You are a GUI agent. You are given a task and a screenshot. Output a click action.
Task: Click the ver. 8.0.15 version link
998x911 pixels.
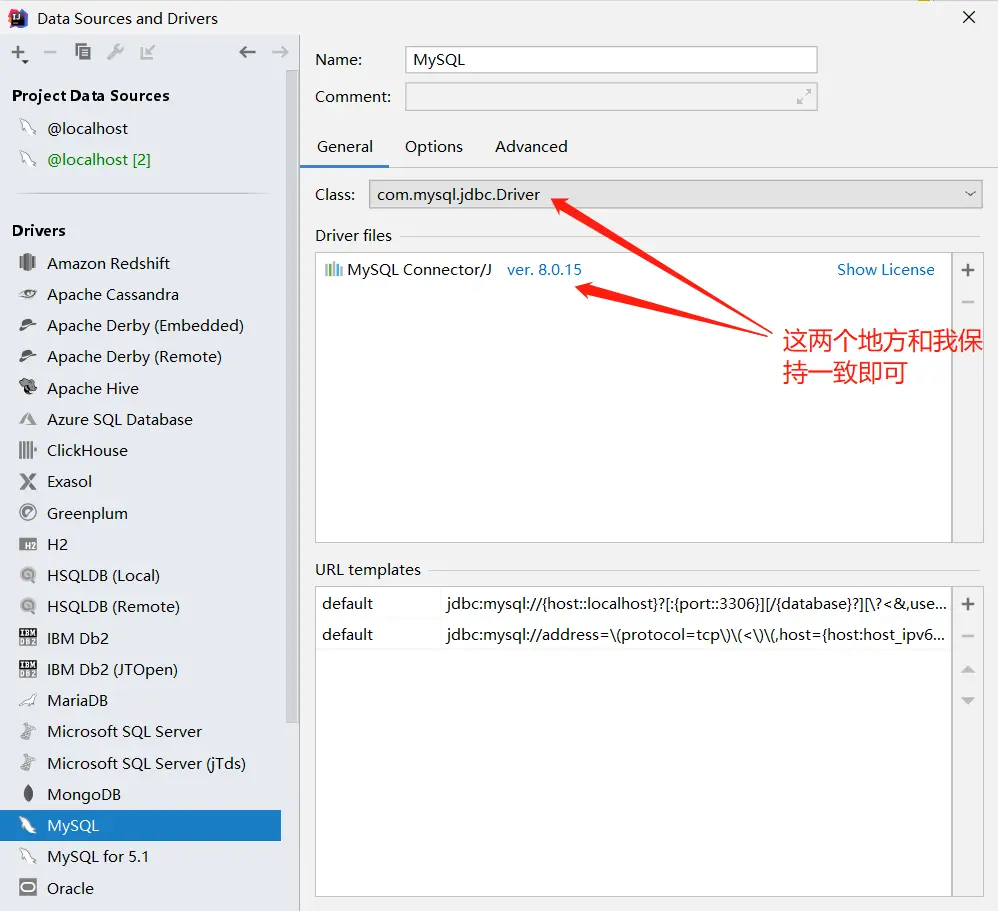coord(544,270)
